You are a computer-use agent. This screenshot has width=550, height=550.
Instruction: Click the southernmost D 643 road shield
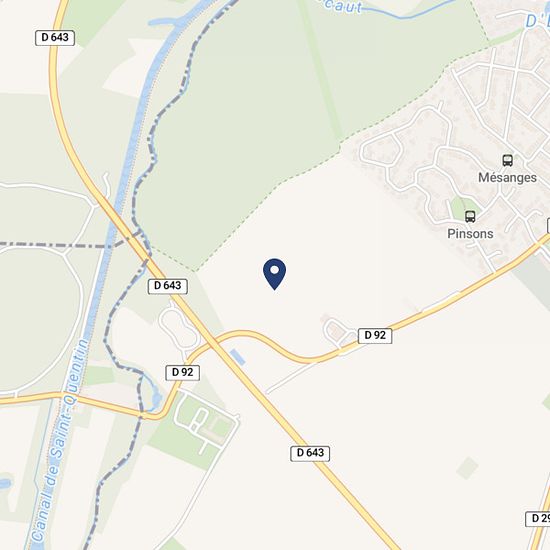(x=310, y=453)
